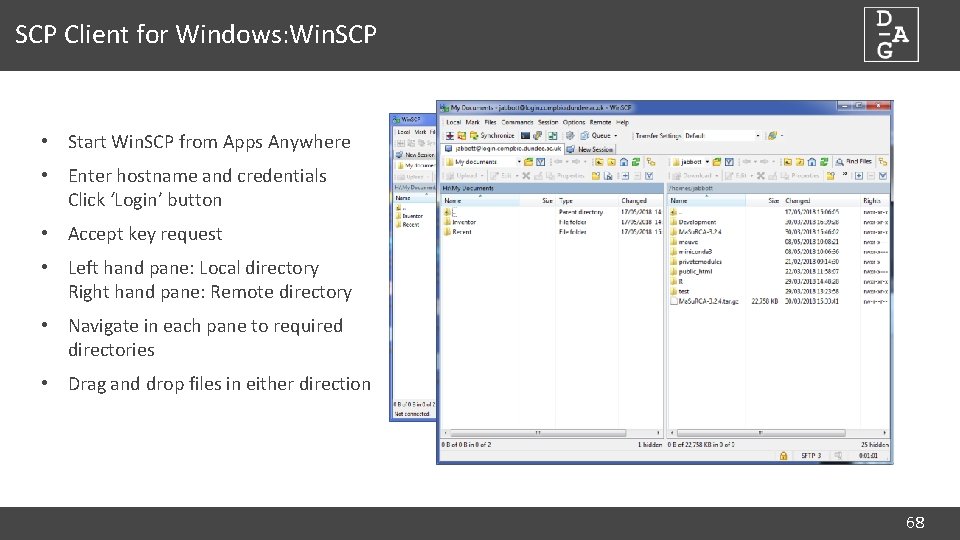Select the remote public_html folder
This screenshot has height=540, width=960.
[691, 271]
